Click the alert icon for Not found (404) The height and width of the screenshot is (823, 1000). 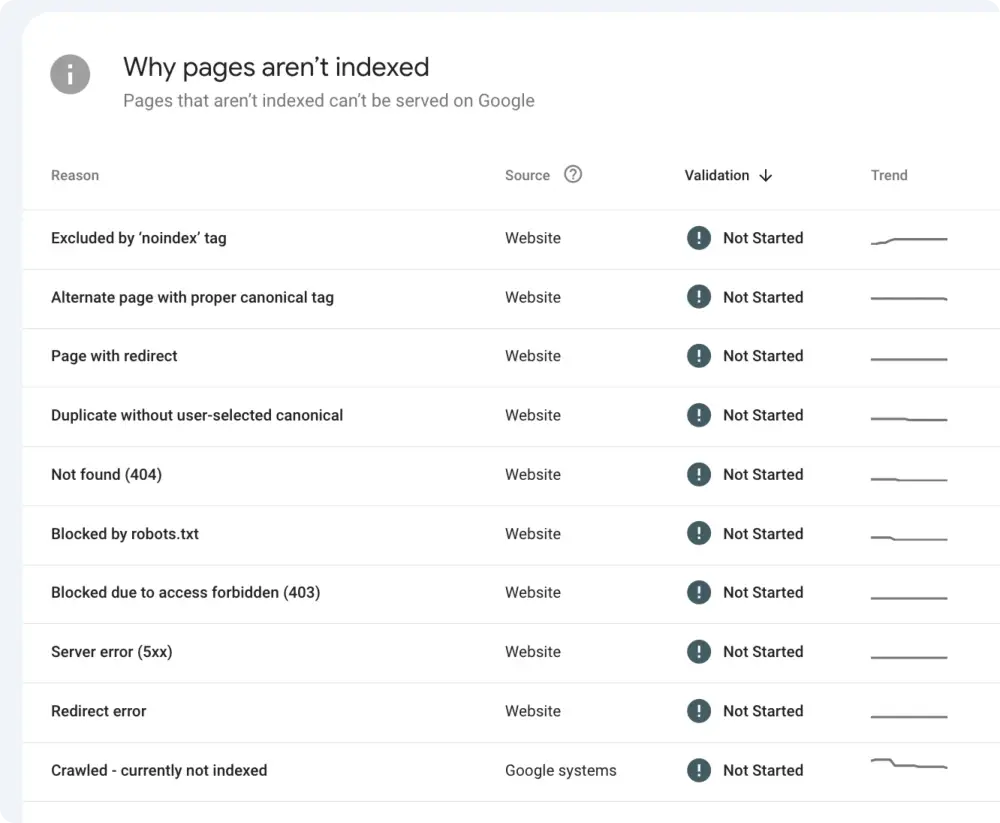(x=699, y=475)
